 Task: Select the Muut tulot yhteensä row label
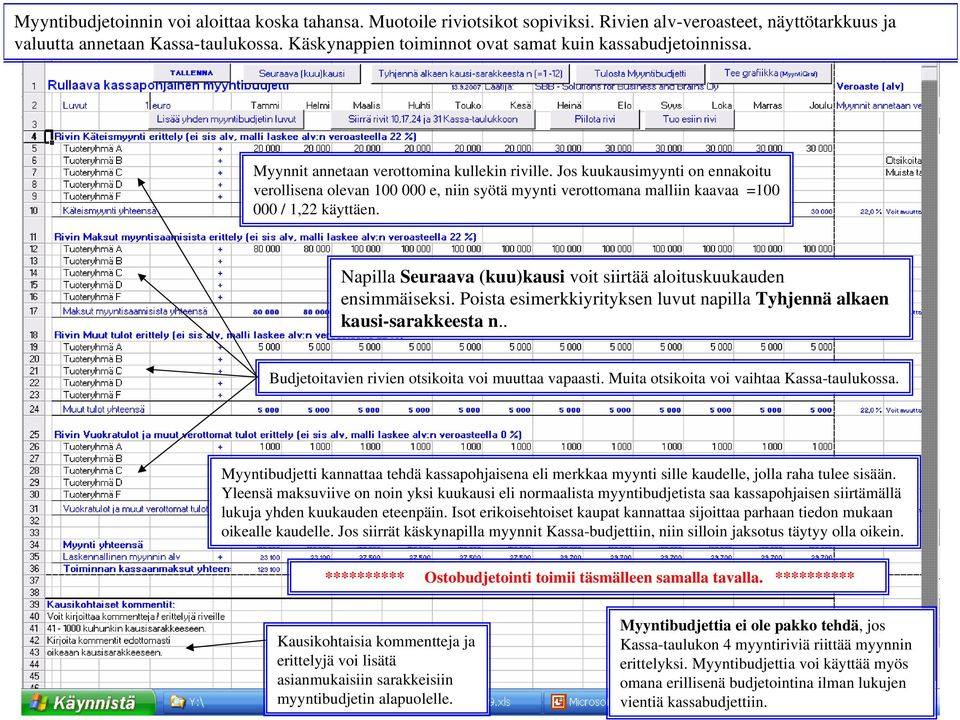103,409
